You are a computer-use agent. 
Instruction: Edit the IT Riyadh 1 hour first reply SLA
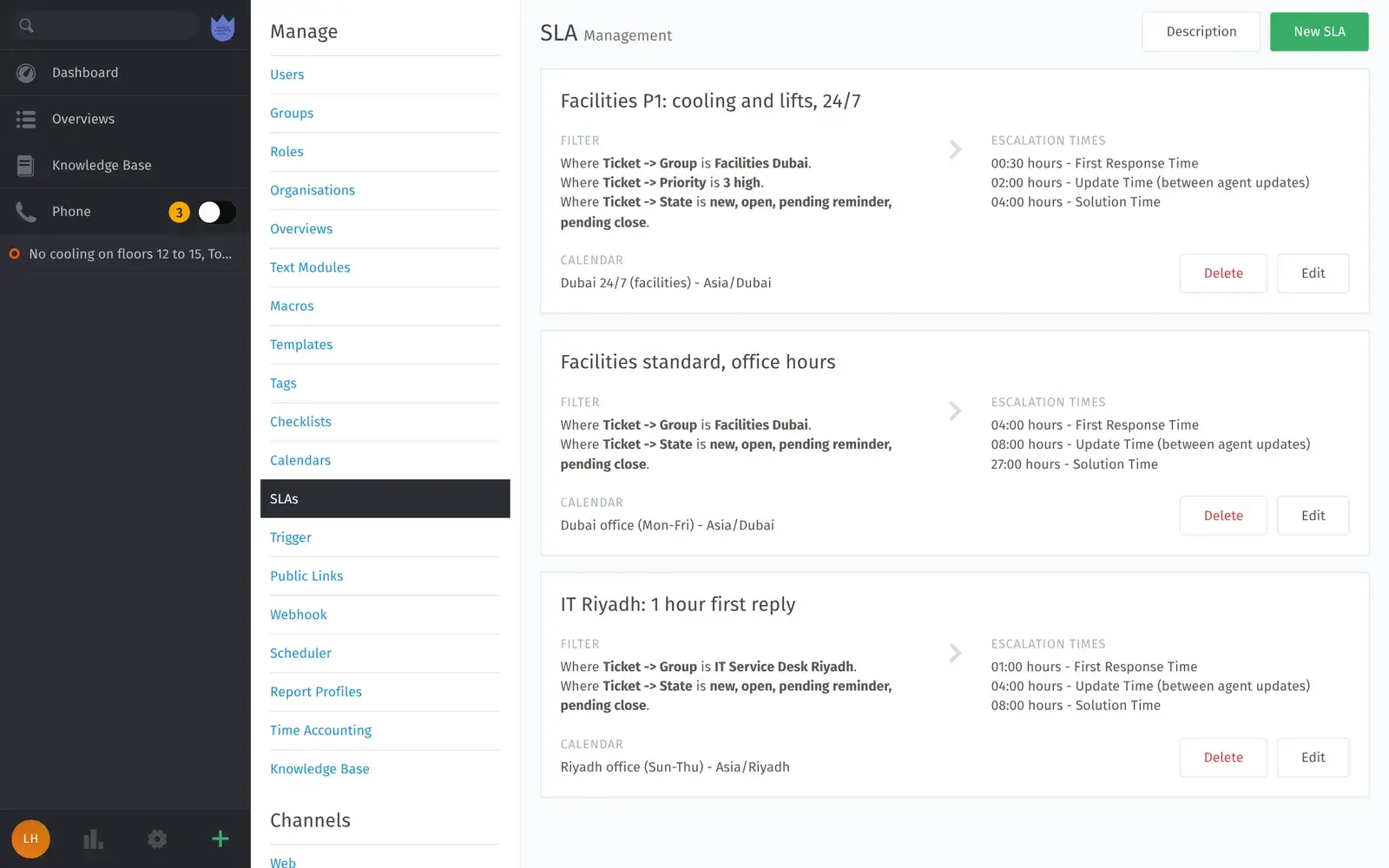(x=1313, y=758)
